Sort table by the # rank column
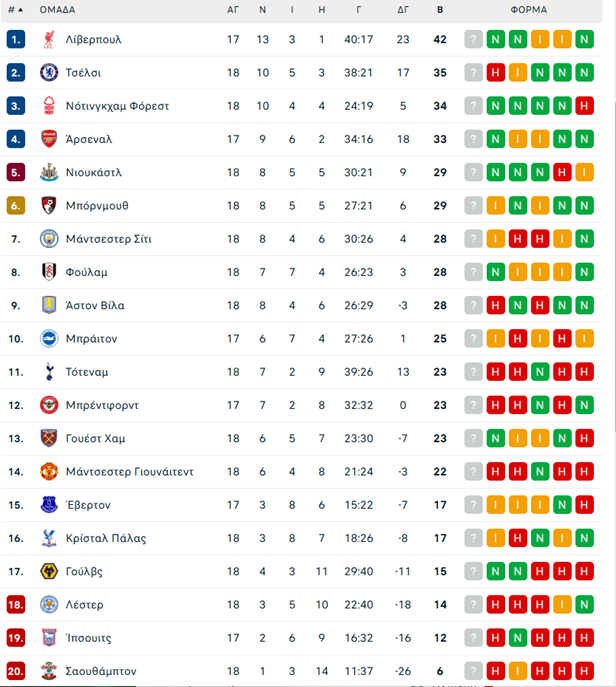616x687 pixels. click(x=15, y=10)
